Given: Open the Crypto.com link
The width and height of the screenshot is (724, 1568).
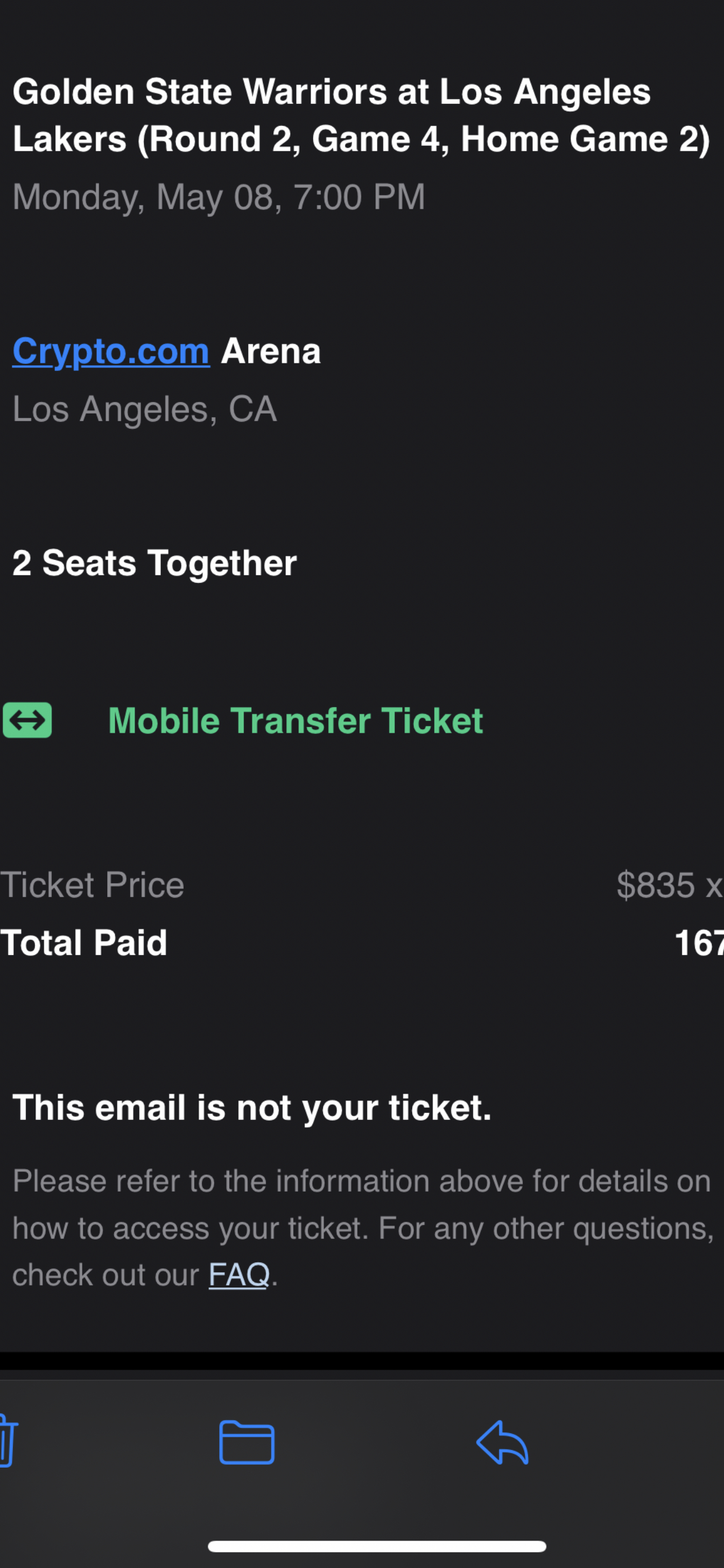Looking at the screenshot, I should pyautogui.click(x=111, y=351).
